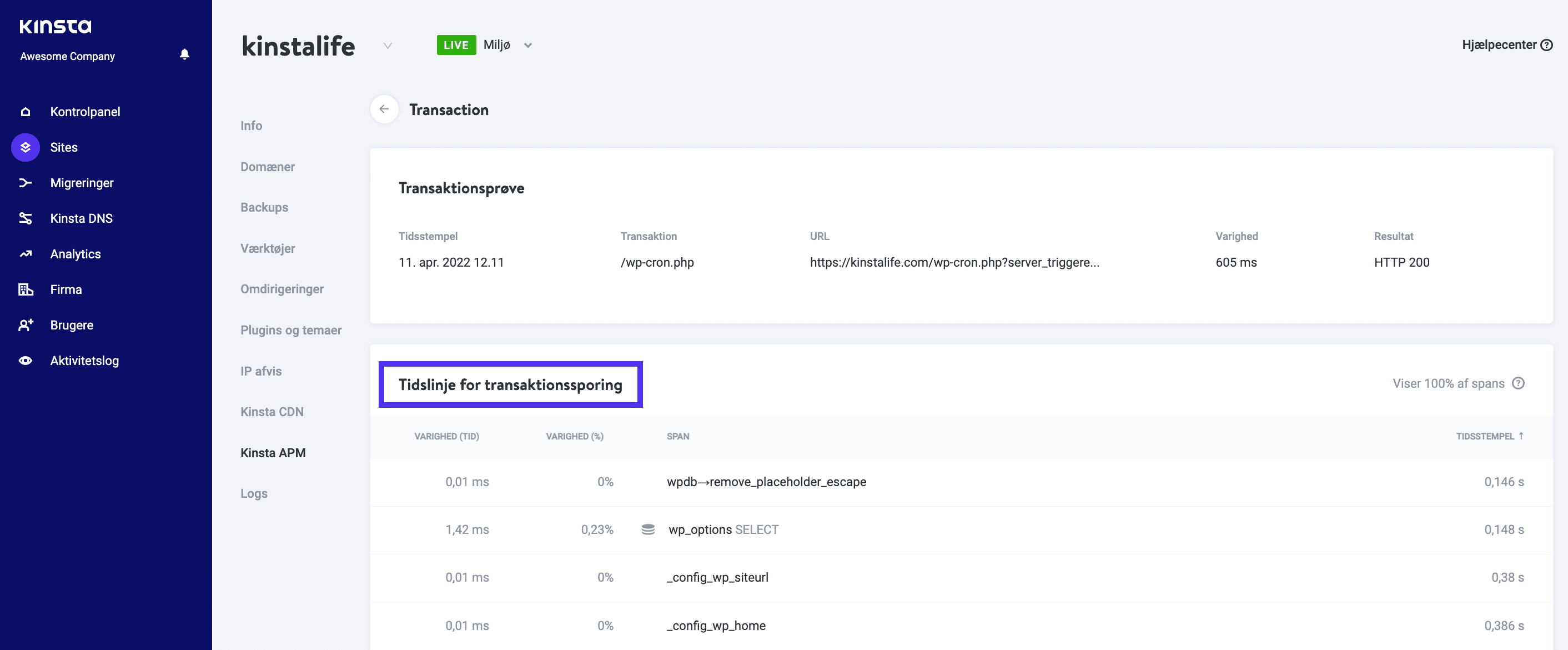Click the 0,386 s timestamp cell
This screenshot has height=650, width=1568.
coord(1504,625)
